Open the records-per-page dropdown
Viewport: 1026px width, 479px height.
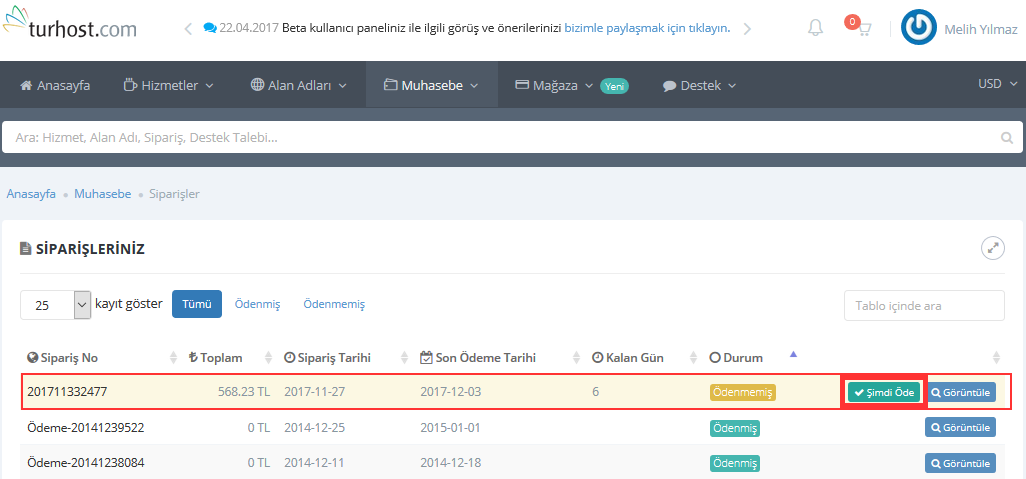[x=56, y=305]
